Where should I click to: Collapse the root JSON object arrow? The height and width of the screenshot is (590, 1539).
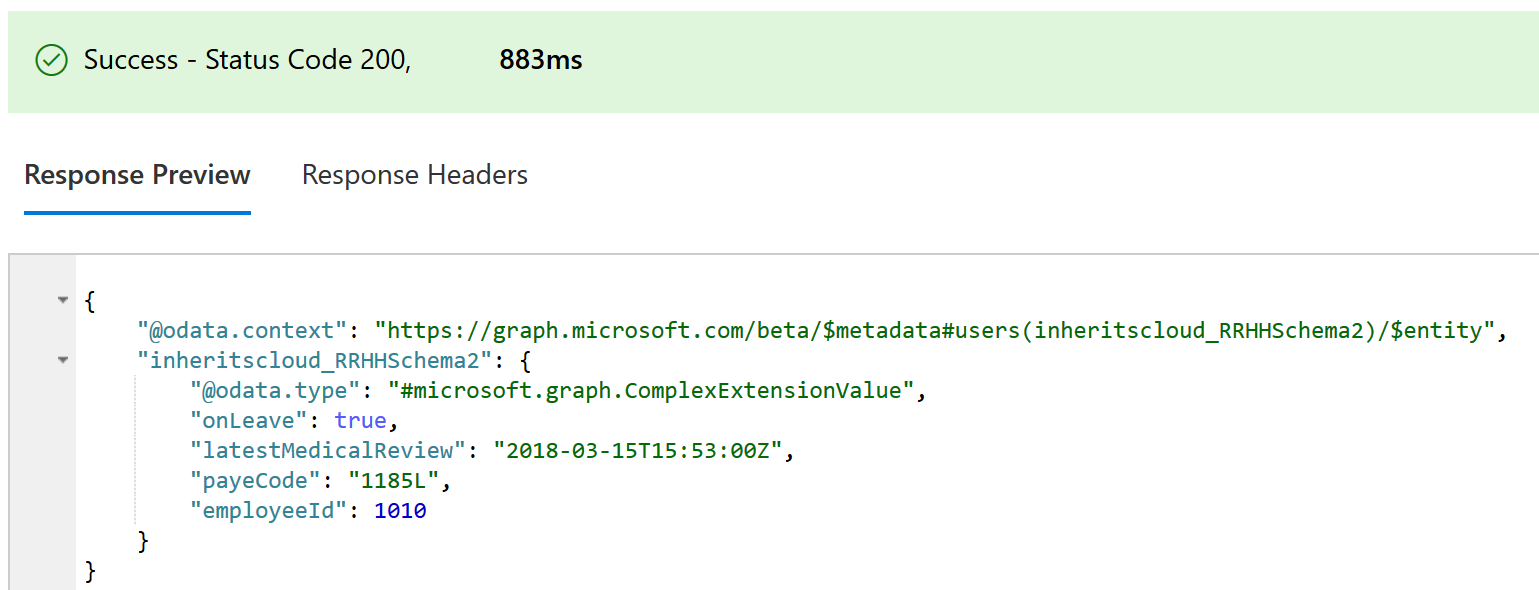click(x=63, y=299)
